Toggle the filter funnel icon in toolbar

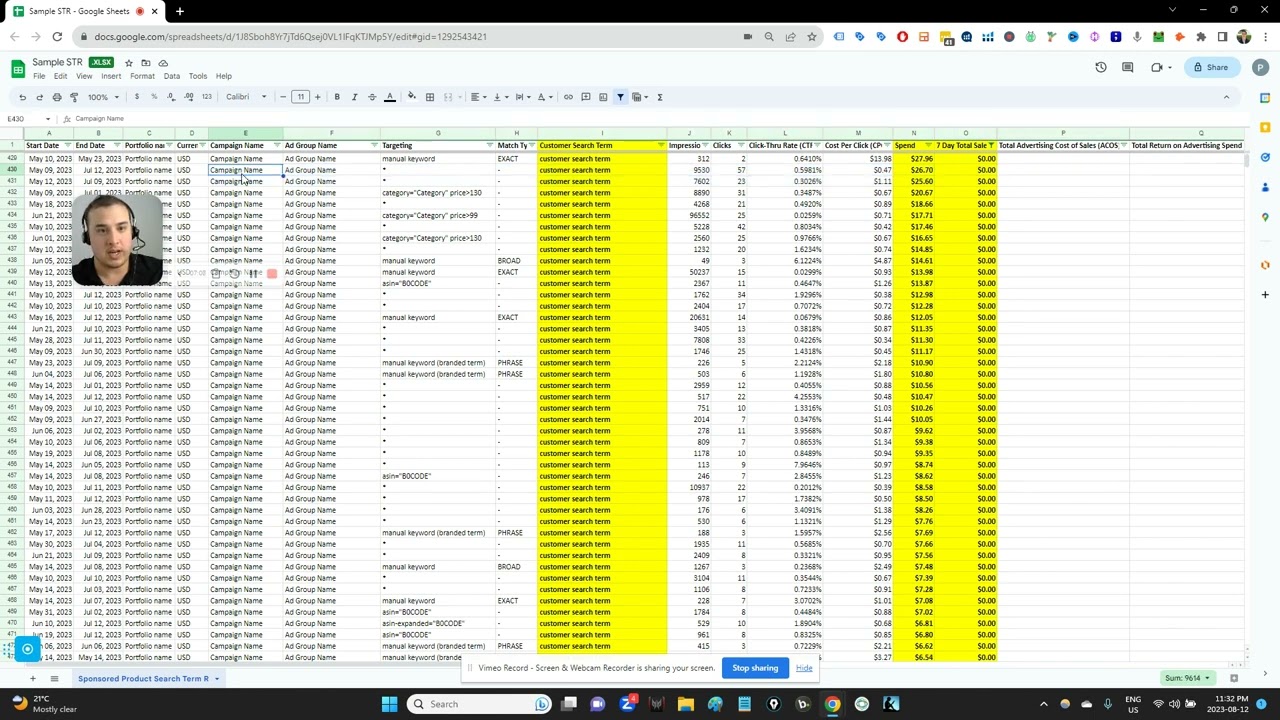[620, 97]
